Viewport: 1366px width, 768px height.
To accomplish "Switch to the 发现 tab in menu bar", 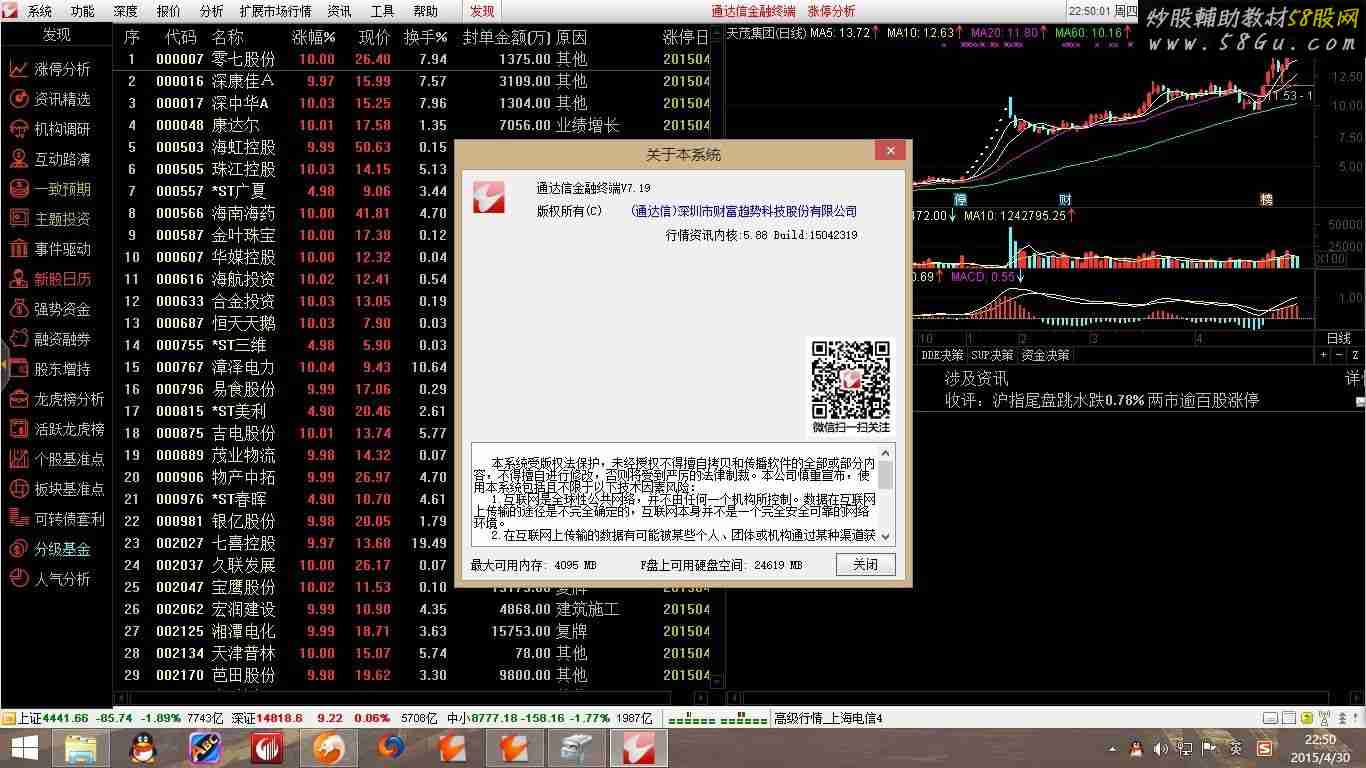I will tap(482, 11).
